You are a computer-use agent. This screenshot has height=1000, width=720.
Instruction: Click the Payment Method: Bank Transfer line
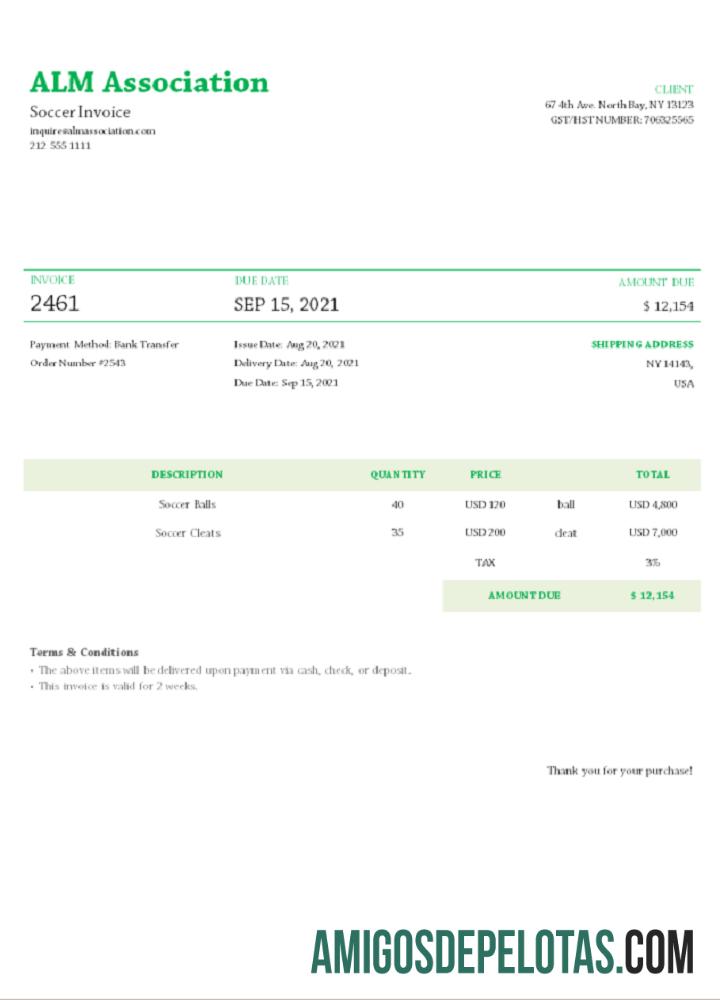104,344
